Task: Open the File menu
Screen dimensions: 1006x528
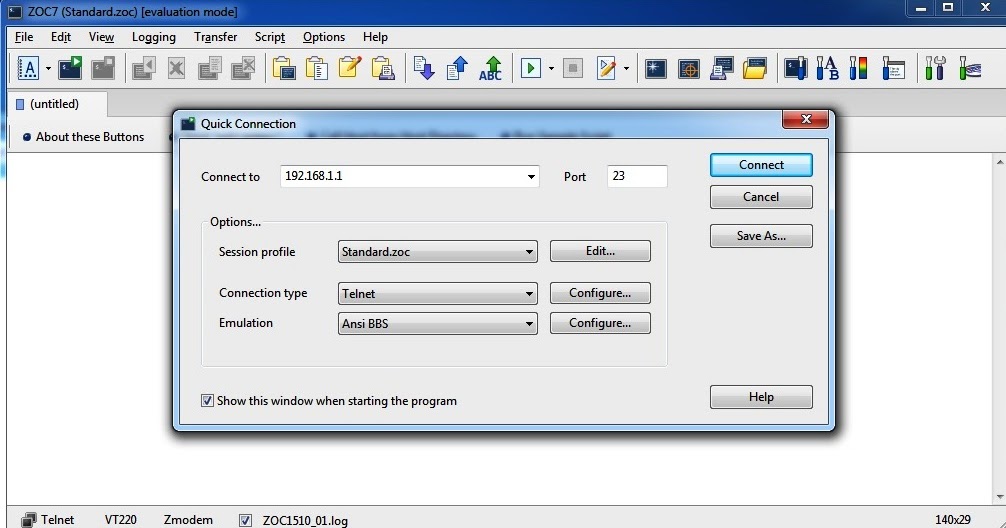Action: [24, 37]
